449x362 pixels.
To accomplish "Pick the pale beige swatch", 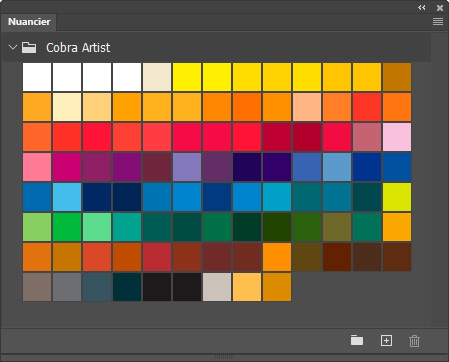I will click(157, 77).
